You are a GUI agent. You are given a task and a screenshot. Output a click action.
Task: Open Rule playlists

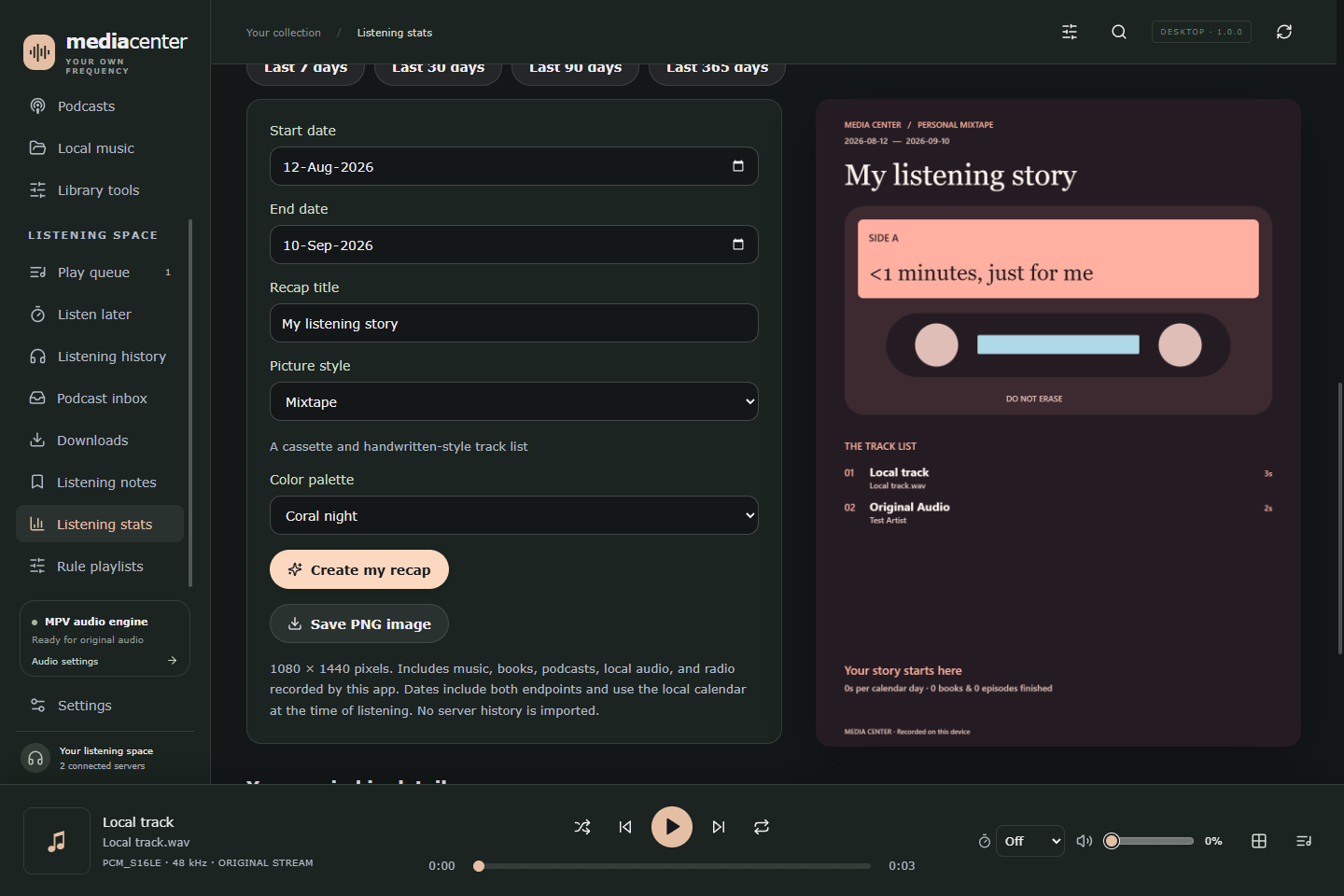coord(100,567)
